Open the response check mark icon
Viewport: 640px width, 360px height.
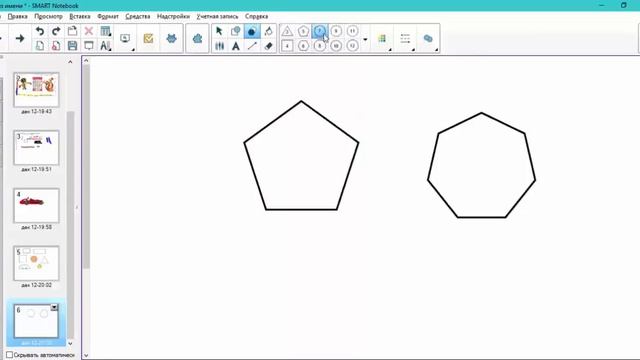pos(148,38)
